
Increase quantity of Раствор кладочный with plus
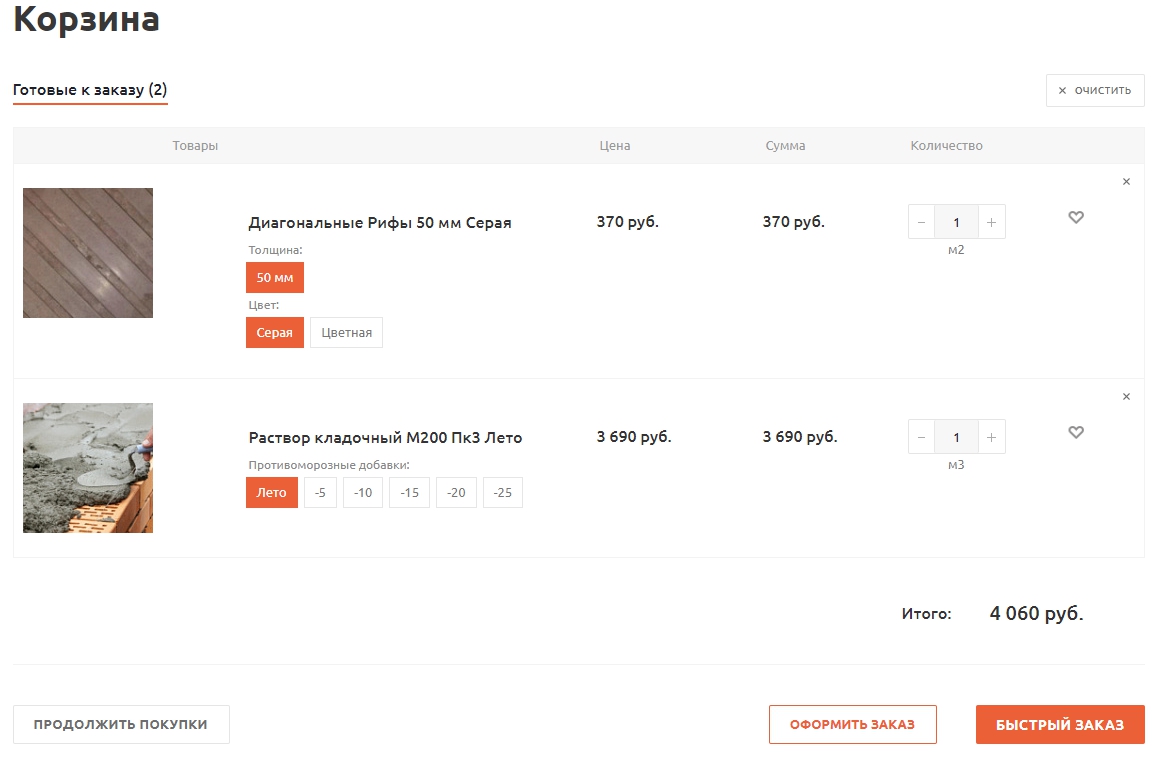click(991, 437)
